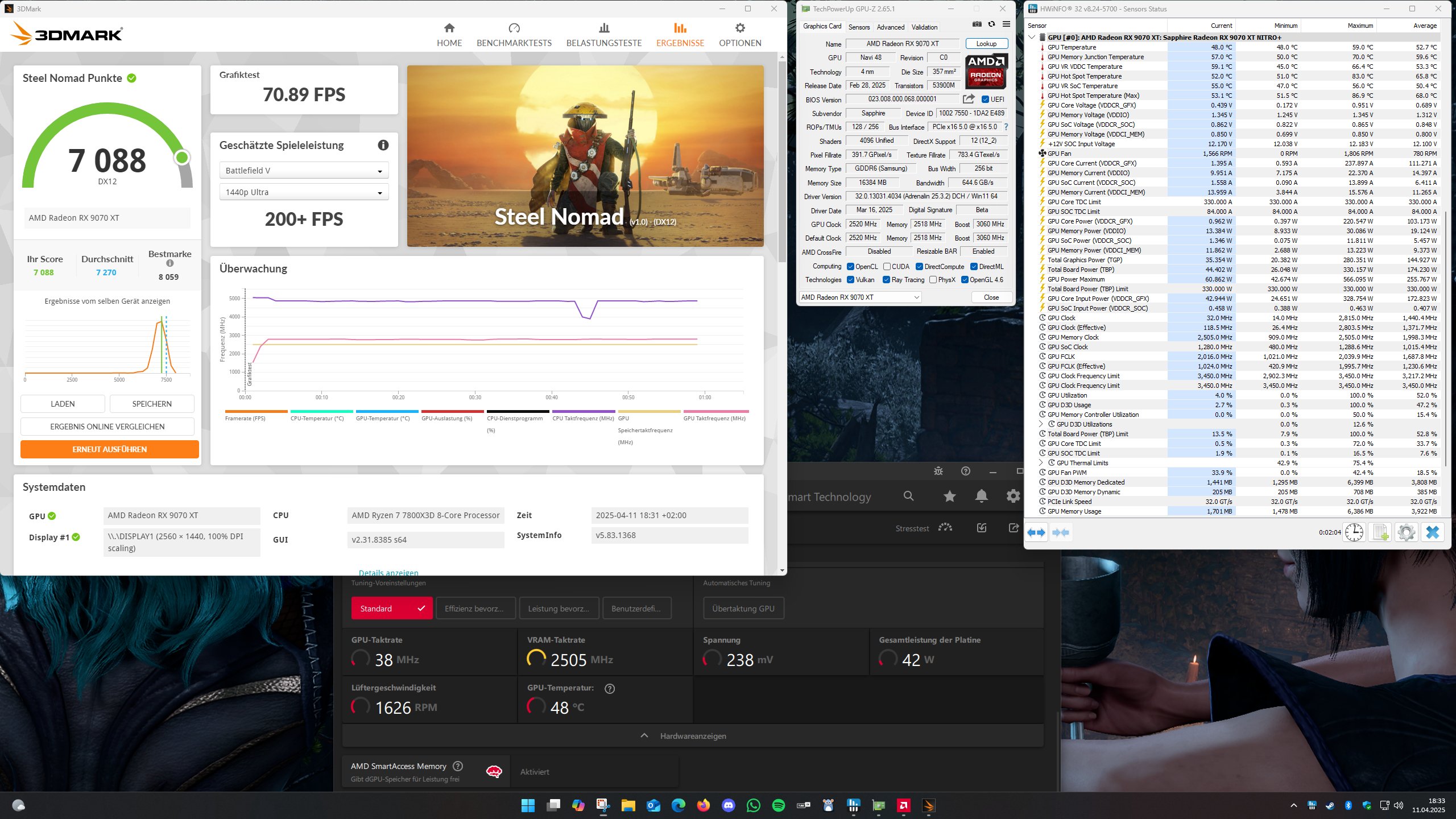Toggle the CUDA checkbox in GPU-Z
The width and height of the screenshot is (1456, 819).
coord(887,267)
